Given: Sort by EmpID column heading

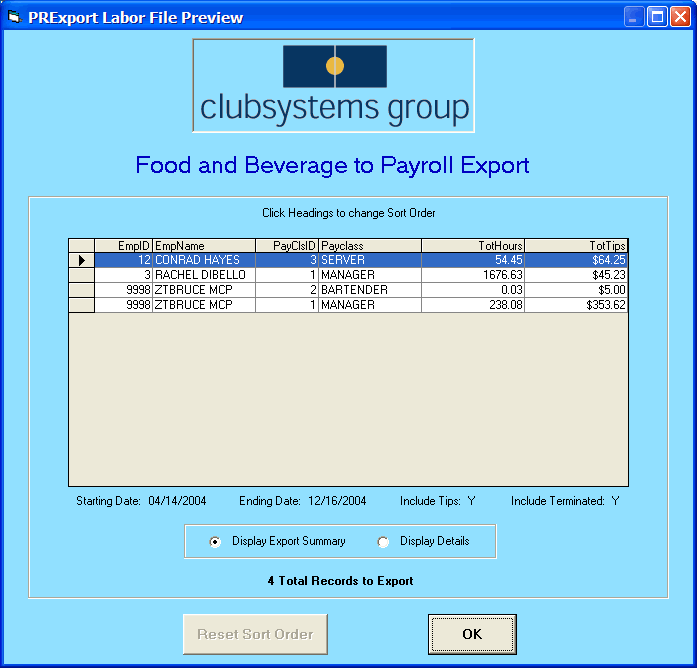Looking at the screenshot, I should (x=123, y=246).
